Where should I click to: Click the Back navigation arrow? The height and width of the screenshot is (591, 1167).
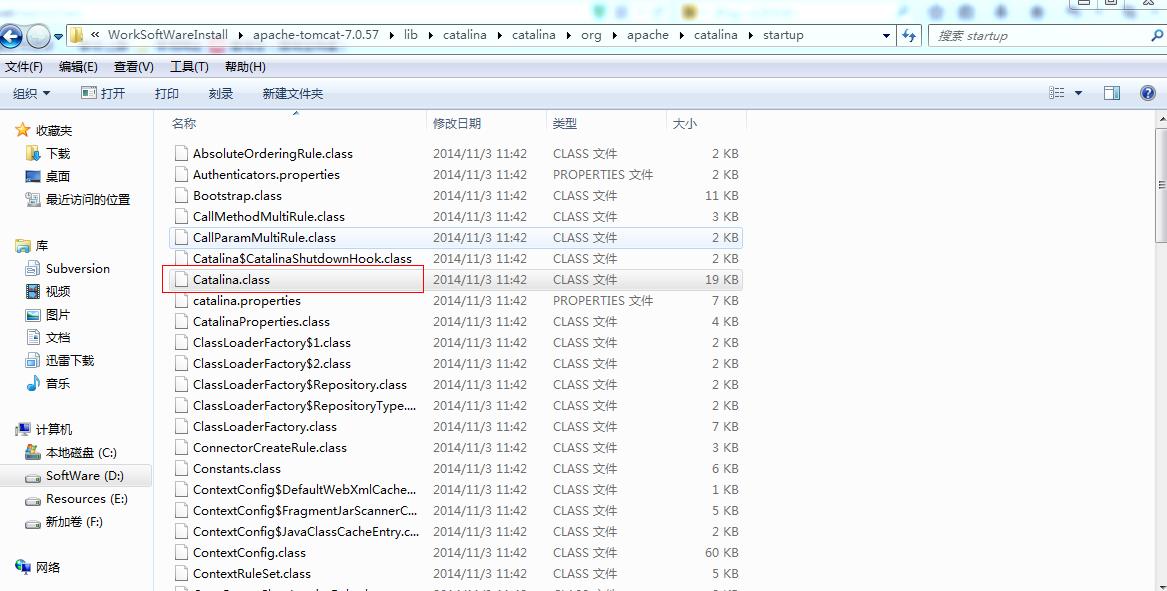coord(11,37)
